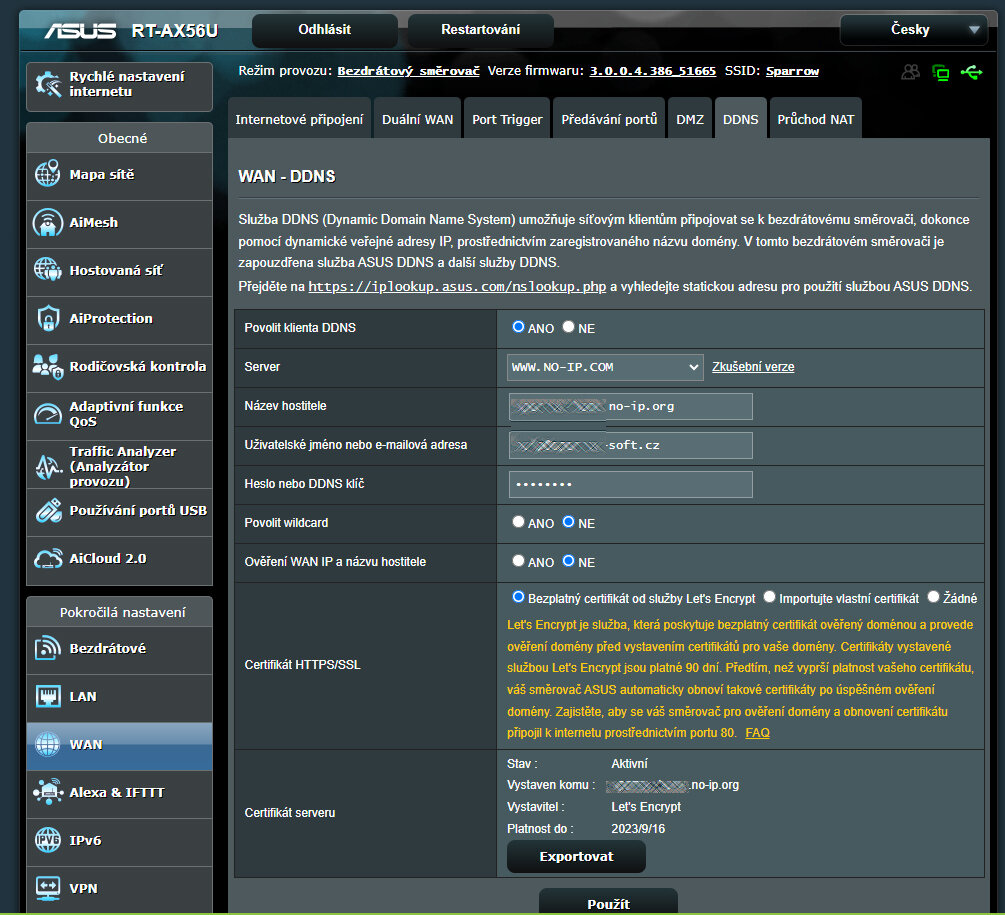Viewport: 1005px width, 915px height.
Task: Open the DDNS Server dropdown
Action: click(604, 367)
